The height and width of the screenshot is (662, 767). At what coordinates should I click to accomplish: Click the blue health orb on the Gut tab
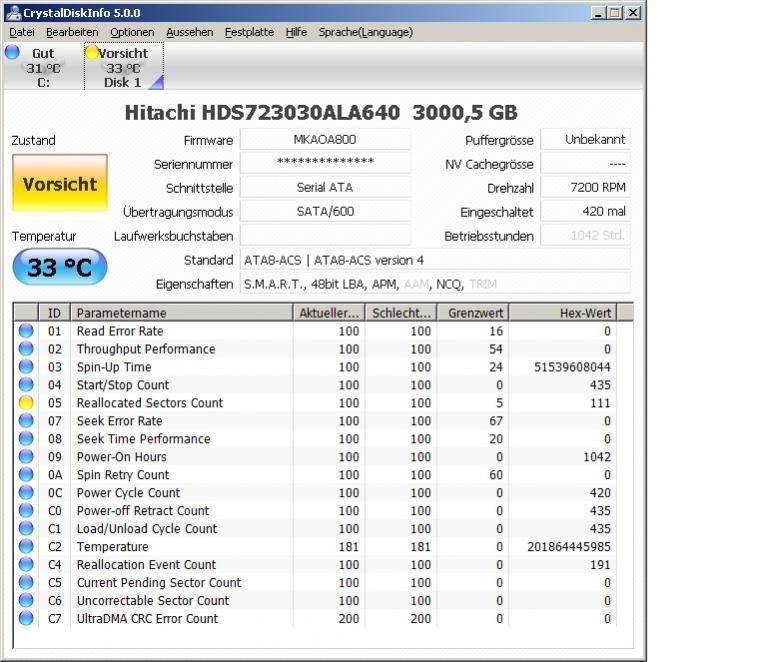pos(12,52)
